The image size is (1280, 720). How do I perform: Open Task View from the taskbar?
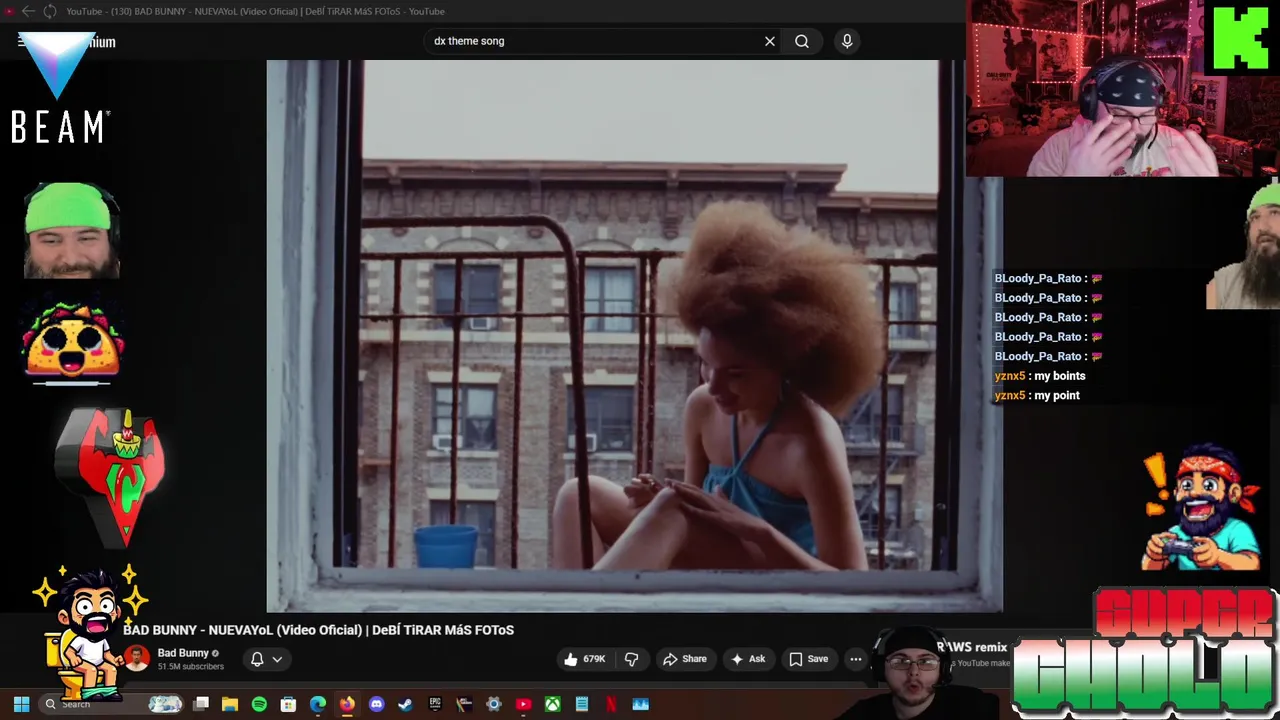(201, 704)
